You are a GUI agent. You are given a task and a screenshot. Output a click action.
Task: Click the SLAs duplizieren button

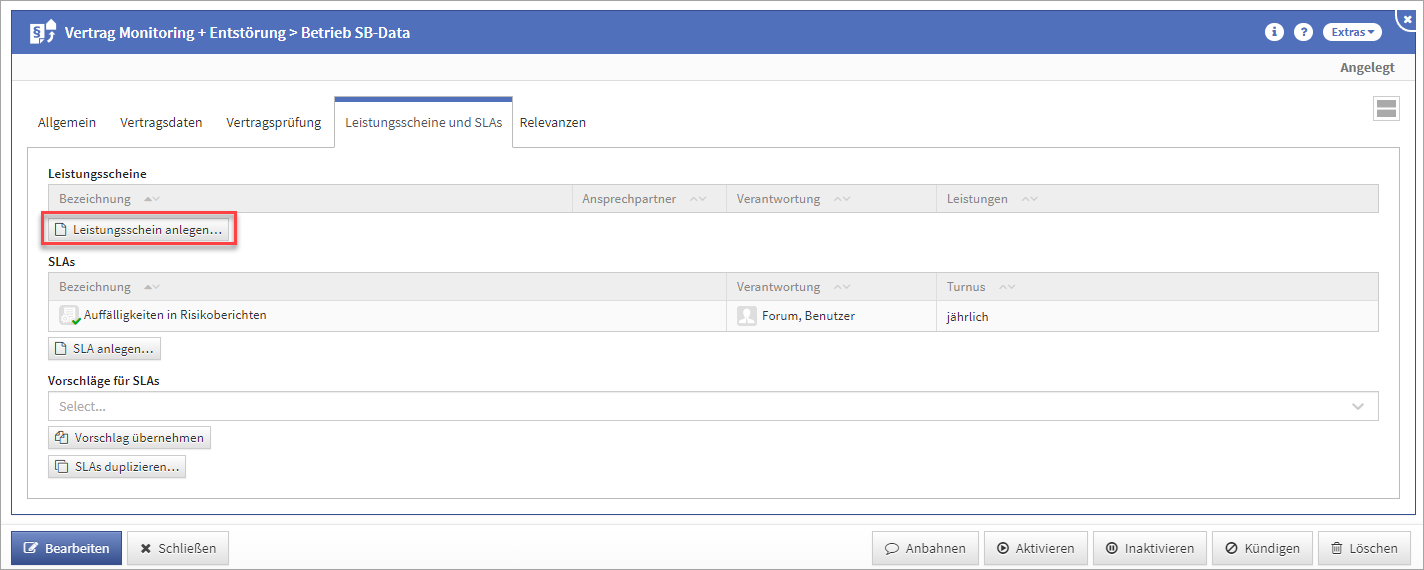117,466
